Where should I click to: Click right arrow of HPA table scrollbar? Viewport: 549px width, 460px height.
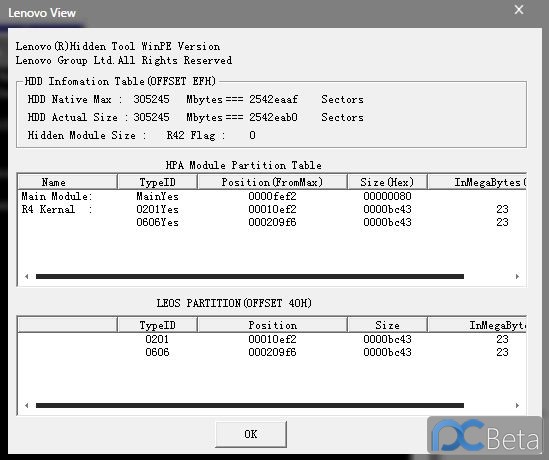(x=517, y=276)
